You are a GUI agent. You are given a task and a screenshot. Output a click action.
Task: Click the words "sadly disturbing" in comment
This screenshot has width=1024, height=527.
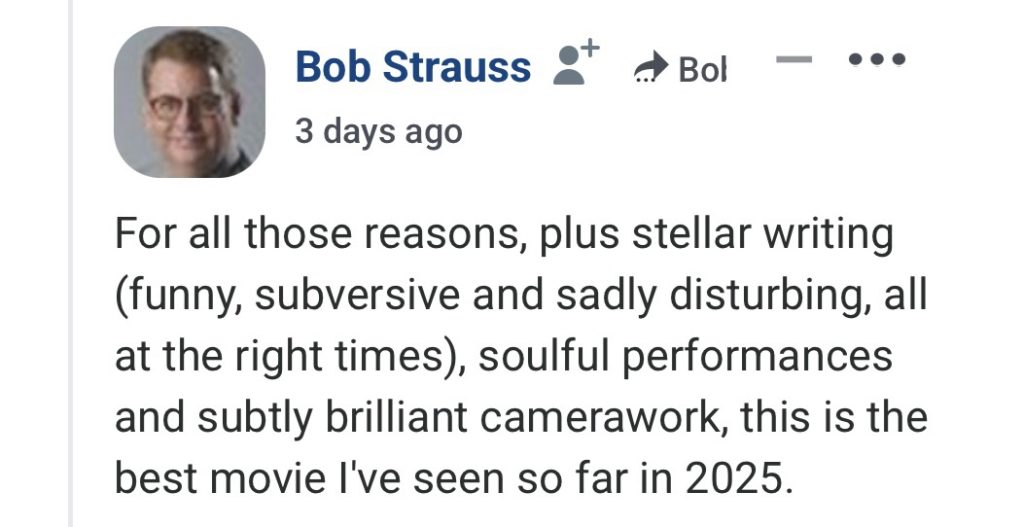[x=688, y=297]
